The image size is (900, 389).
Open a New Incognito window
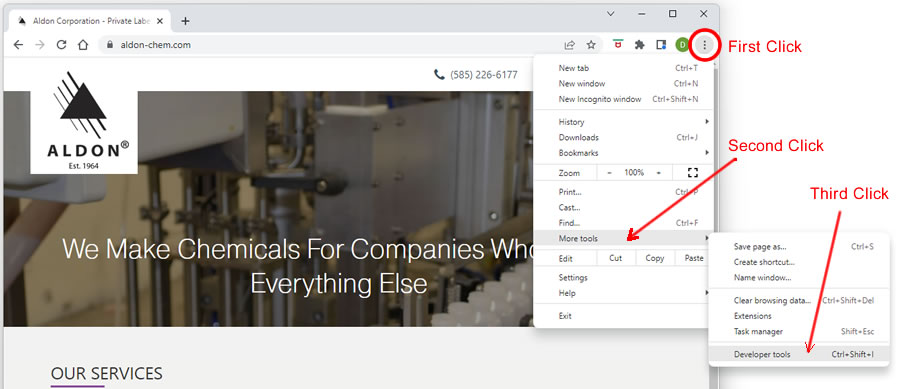pos(623,99)
